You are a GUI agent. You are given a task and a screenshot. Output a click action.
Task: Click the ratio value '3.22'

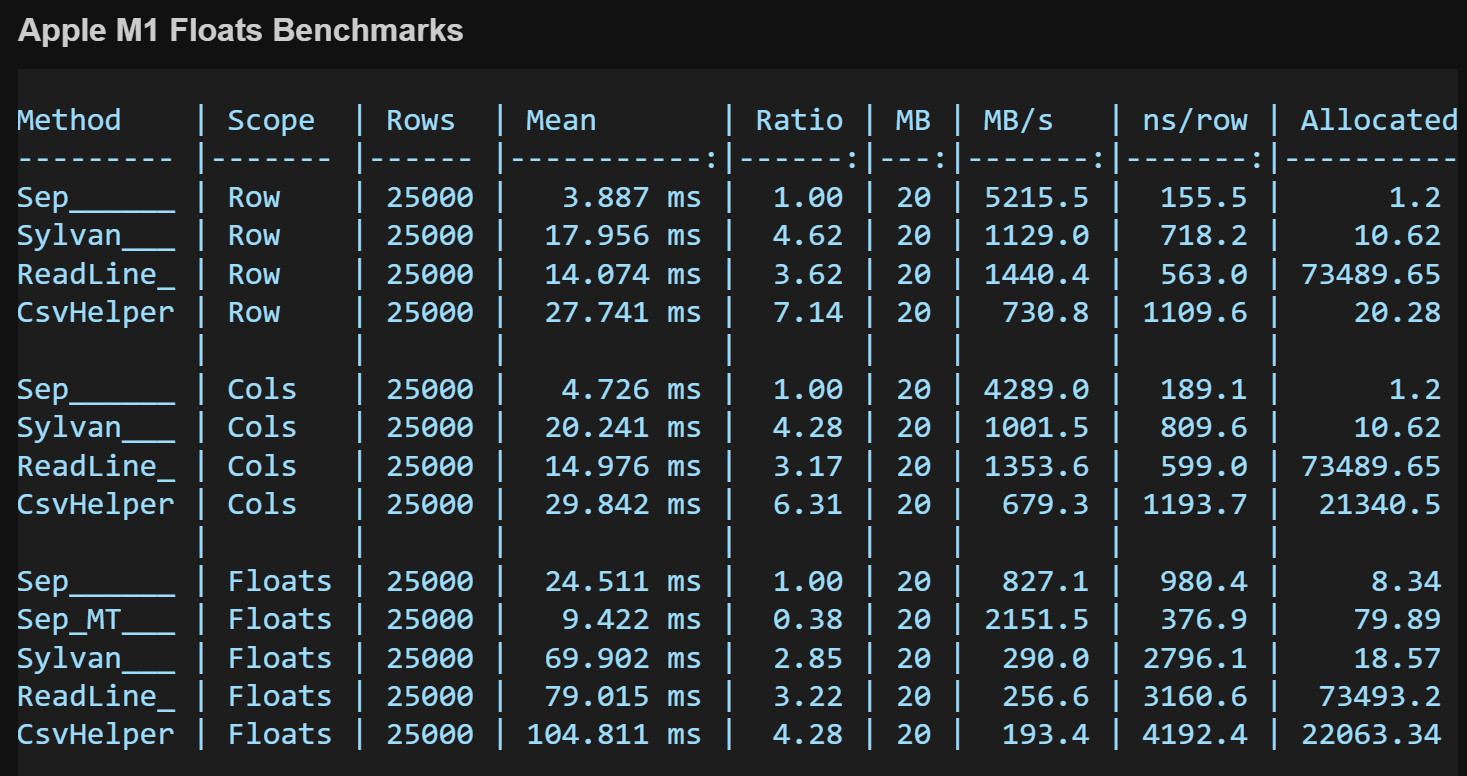pyautogui.click(x=807, y=696)
